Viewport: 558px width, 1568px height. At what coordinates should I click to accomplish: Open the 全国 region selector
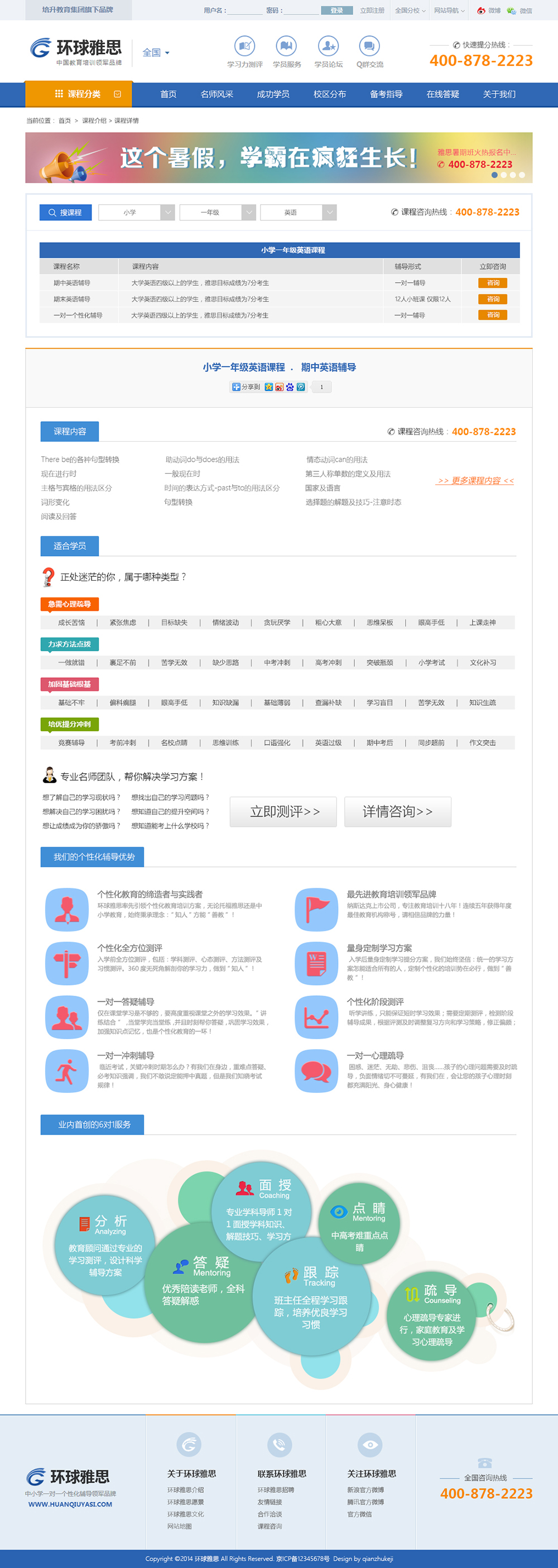pos(156,53)
